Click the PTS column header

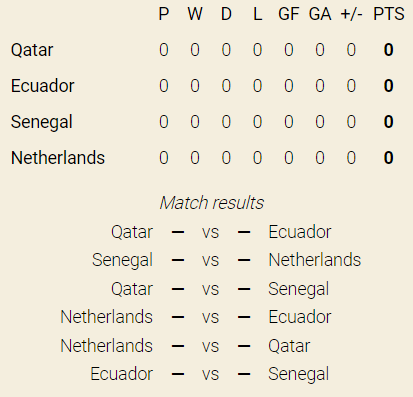tap(389, 14)
